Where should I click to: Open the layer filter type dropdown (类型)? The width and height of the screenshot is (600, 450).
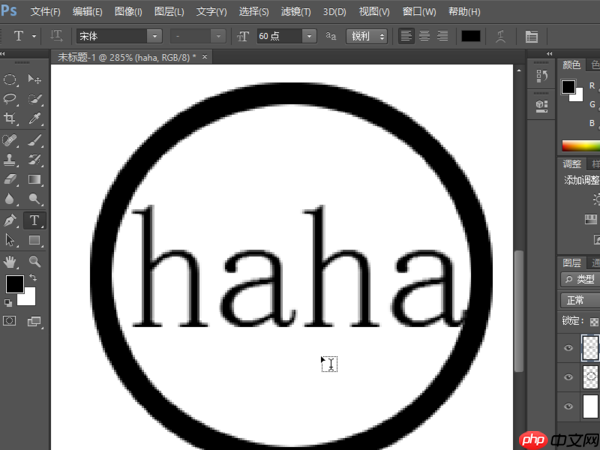coord(580,279)
